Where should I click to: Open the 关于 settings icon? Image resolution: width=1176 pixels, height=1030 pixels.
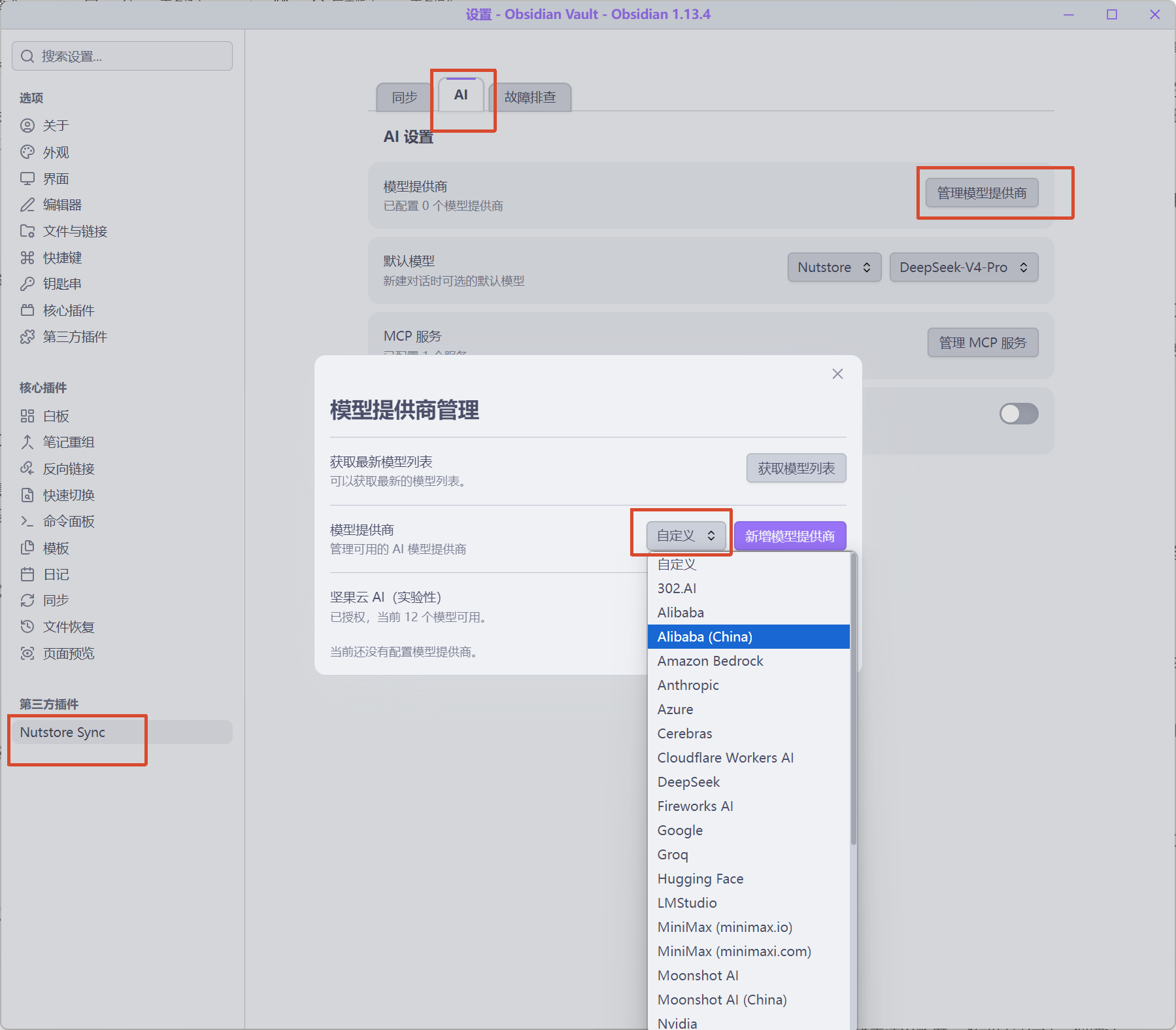pyautogui.click(x=27, y=126)
